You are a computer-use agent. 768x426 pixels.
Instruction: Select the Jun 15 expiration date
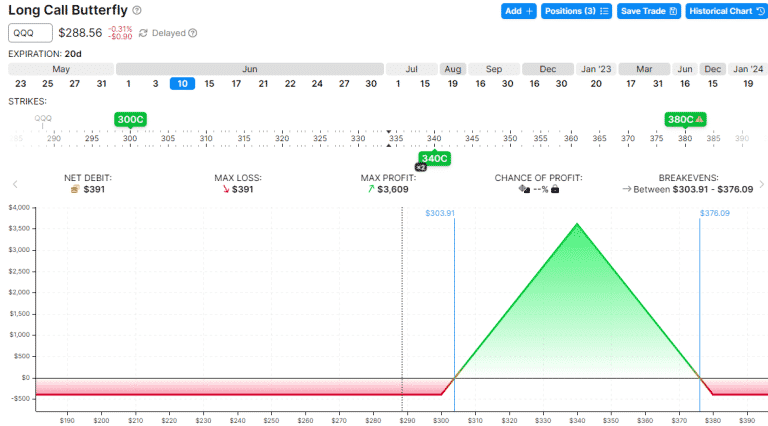pos(209,83)
